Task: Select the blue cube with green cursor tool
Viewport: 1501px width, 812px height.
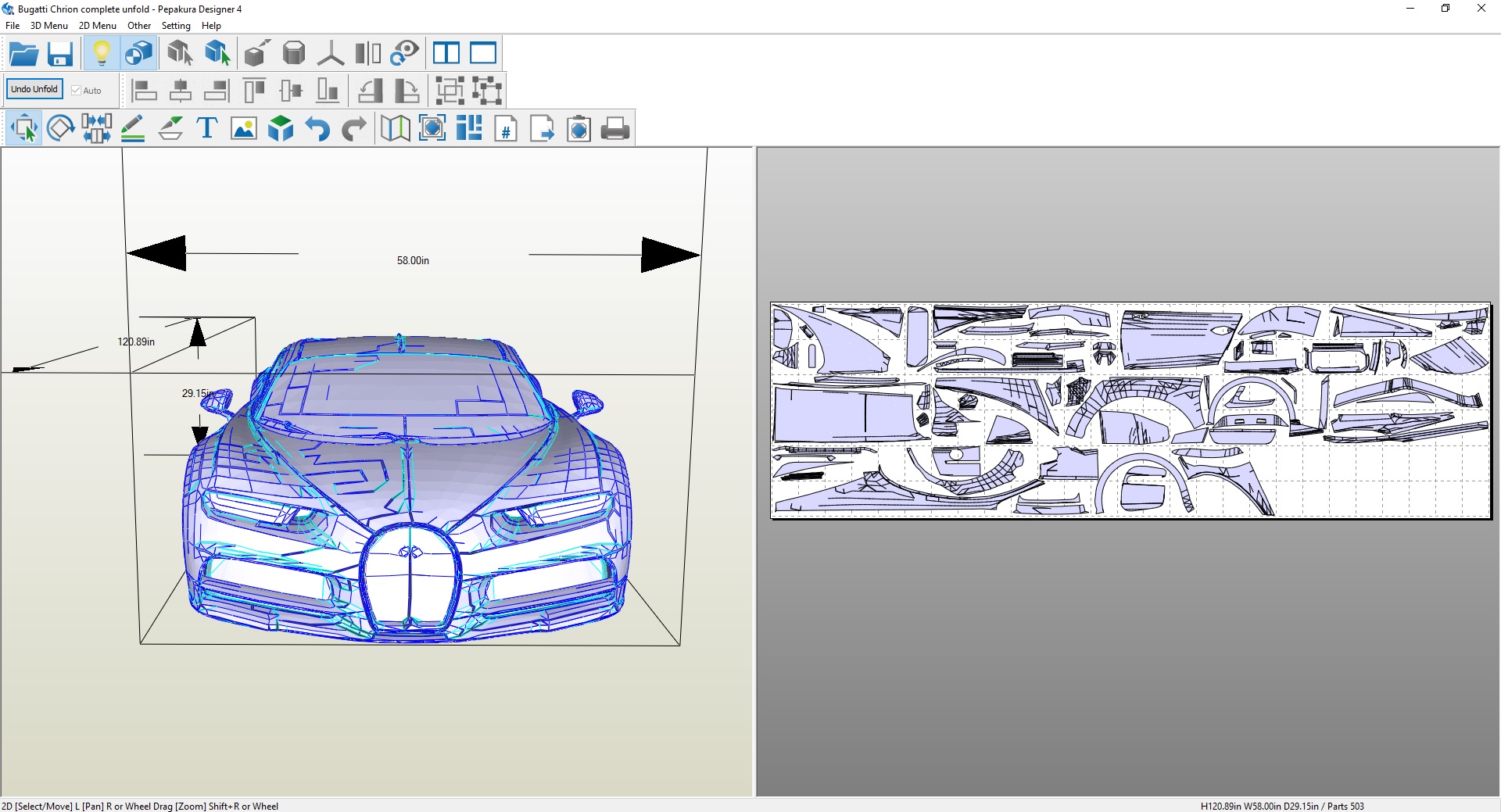Action: click(x=217, y=53)
